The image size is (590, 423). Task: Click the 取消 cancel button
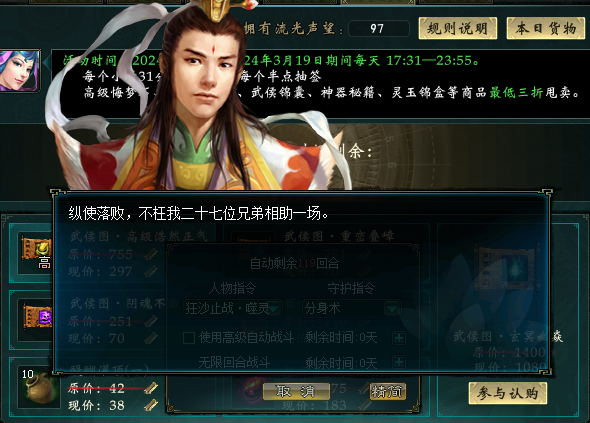296,392
